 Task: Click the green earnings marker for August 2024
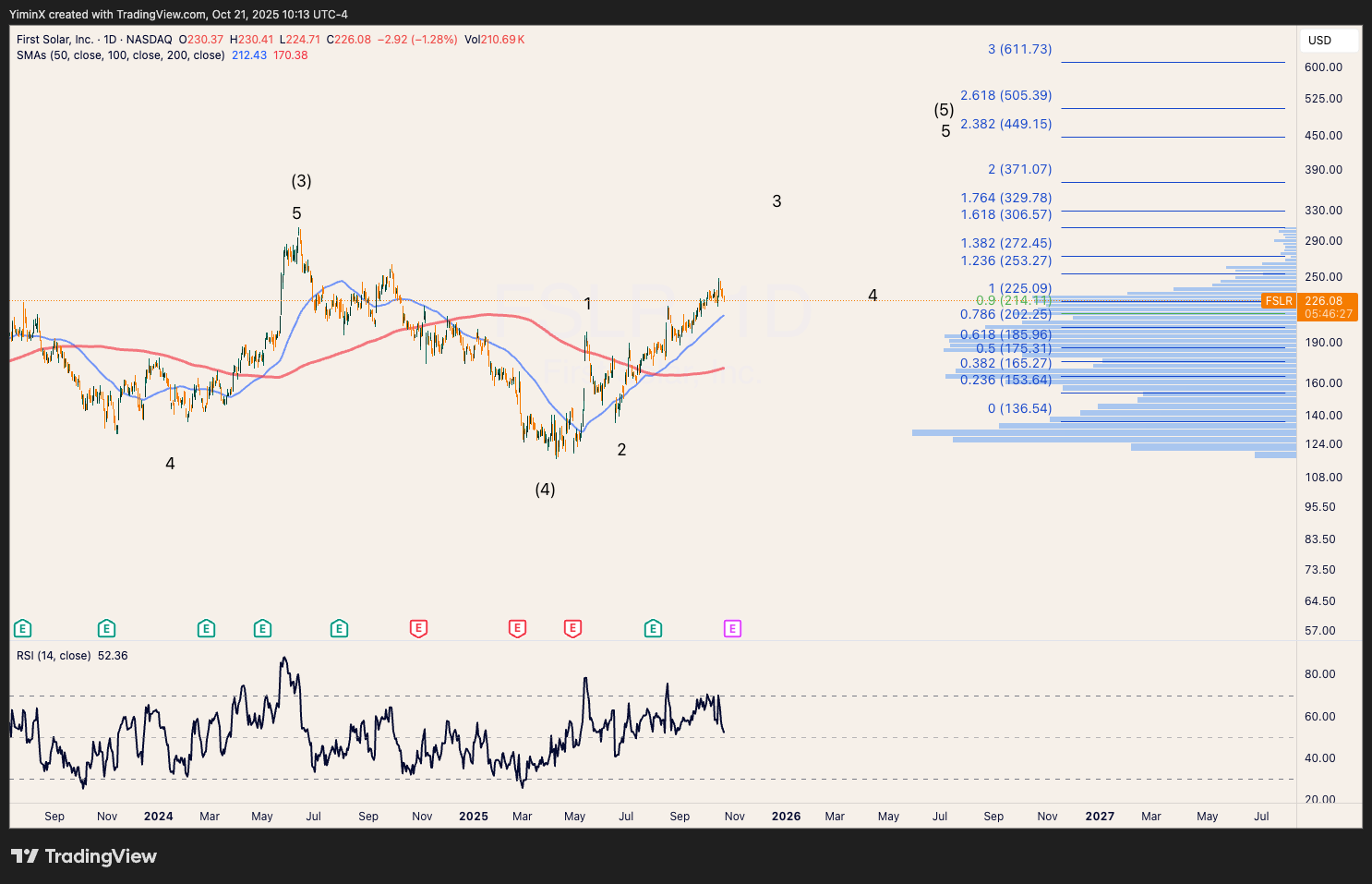click(x=339, y=629)
